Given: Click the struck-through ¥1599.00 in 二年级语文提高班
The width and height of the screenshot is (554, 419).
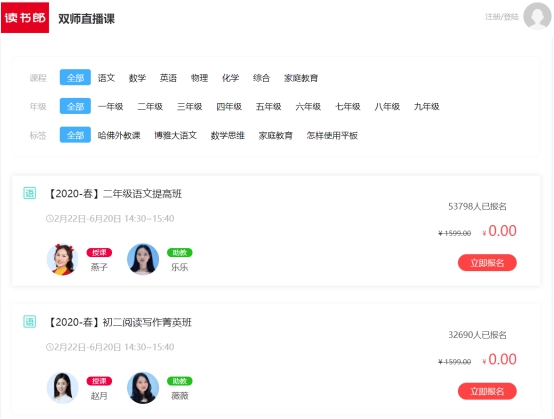Looking at the screenshot, I should [x=455, y=233].
